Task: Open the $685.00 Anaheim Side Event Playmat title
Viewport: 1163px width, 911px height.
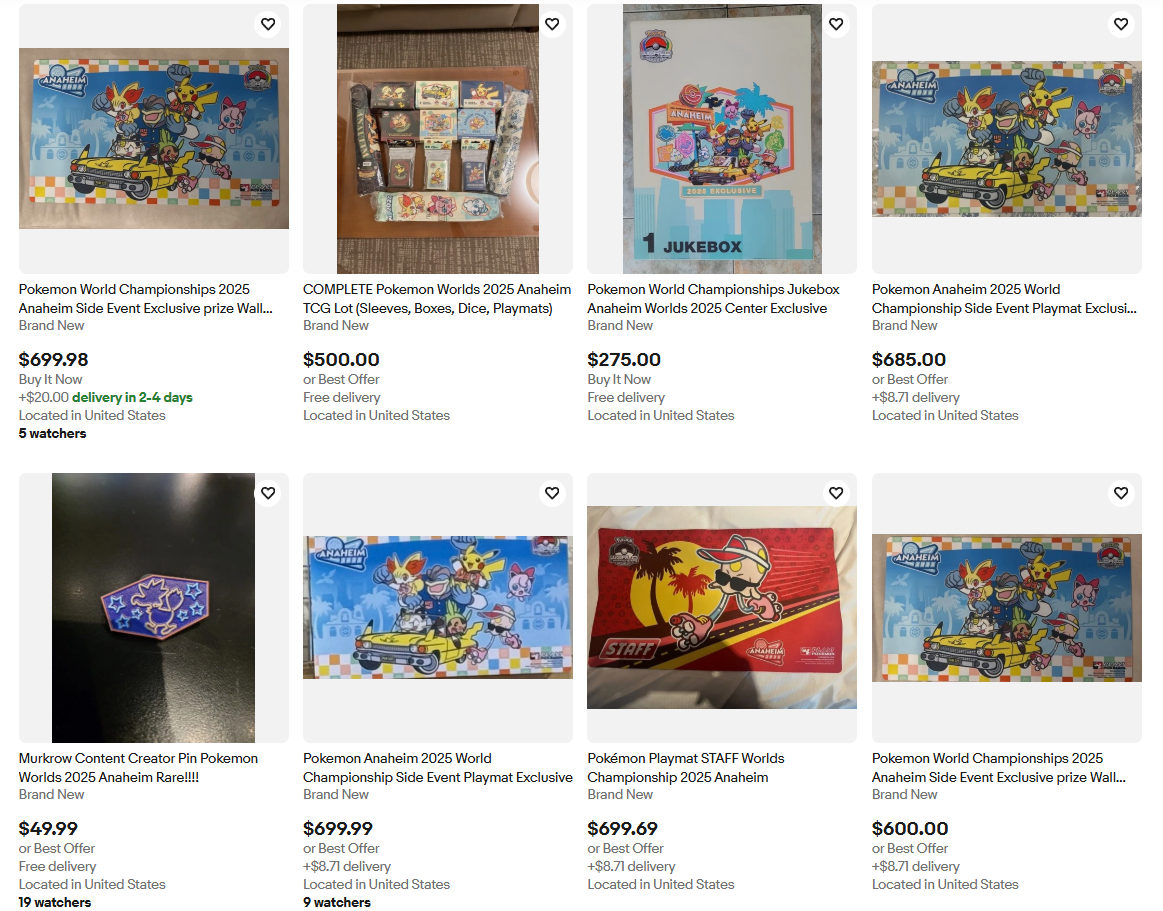Action: click(1004, 299)
